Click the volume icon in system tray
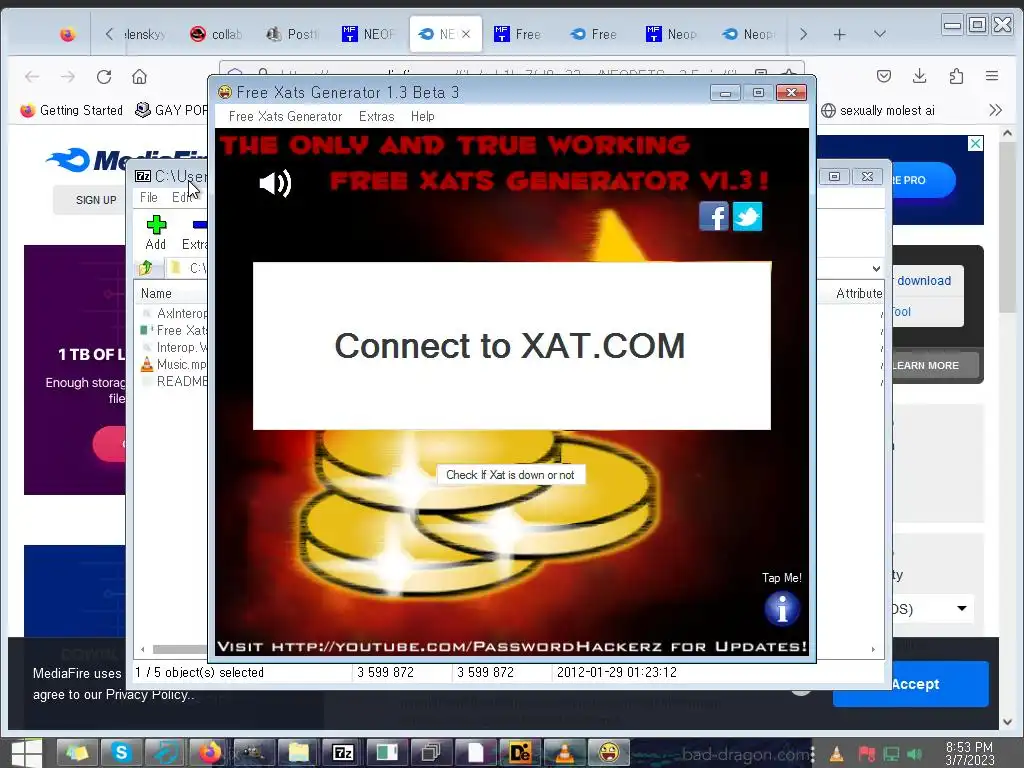Viewport: 1024px width, 768px height. [x=914, y=754]
